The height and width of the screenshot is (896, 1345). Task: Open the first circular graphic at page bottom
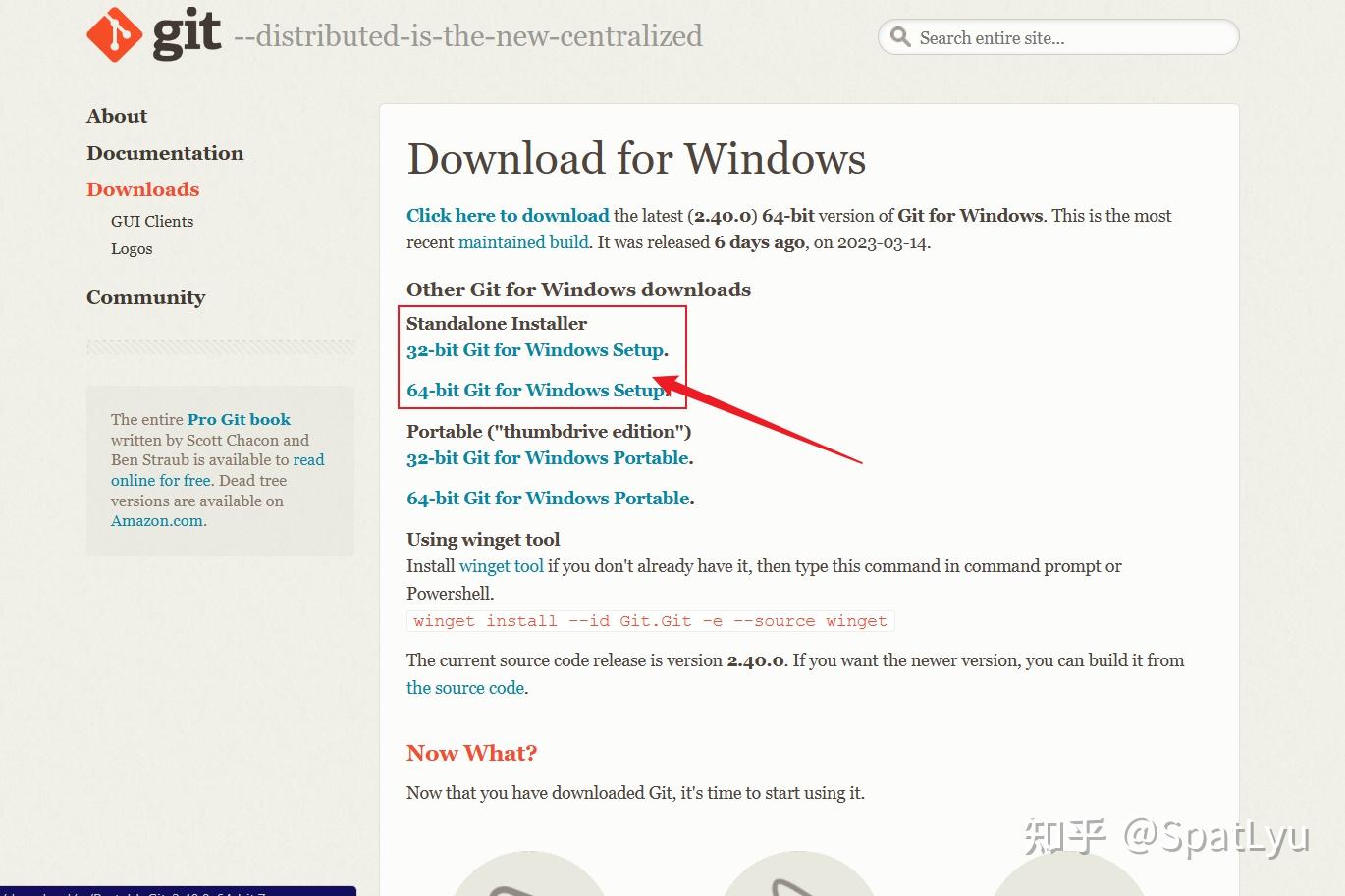529,878
